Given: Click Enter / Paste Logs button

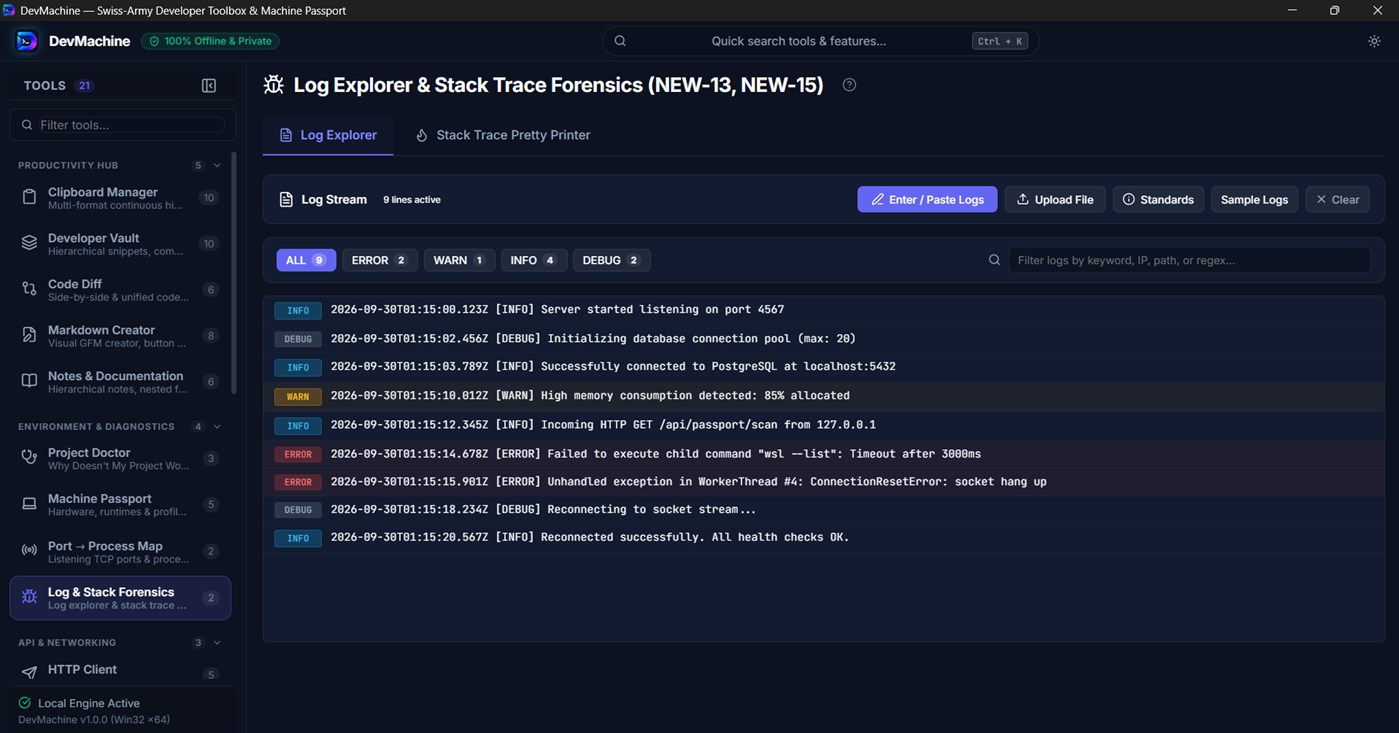Looking at the screenshot, I should click(927, 200).
